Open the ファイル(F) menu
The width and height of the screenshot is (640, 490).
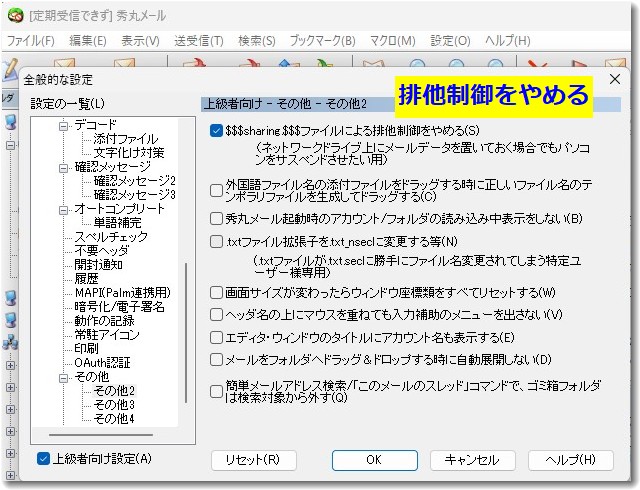tap(31, 41)
